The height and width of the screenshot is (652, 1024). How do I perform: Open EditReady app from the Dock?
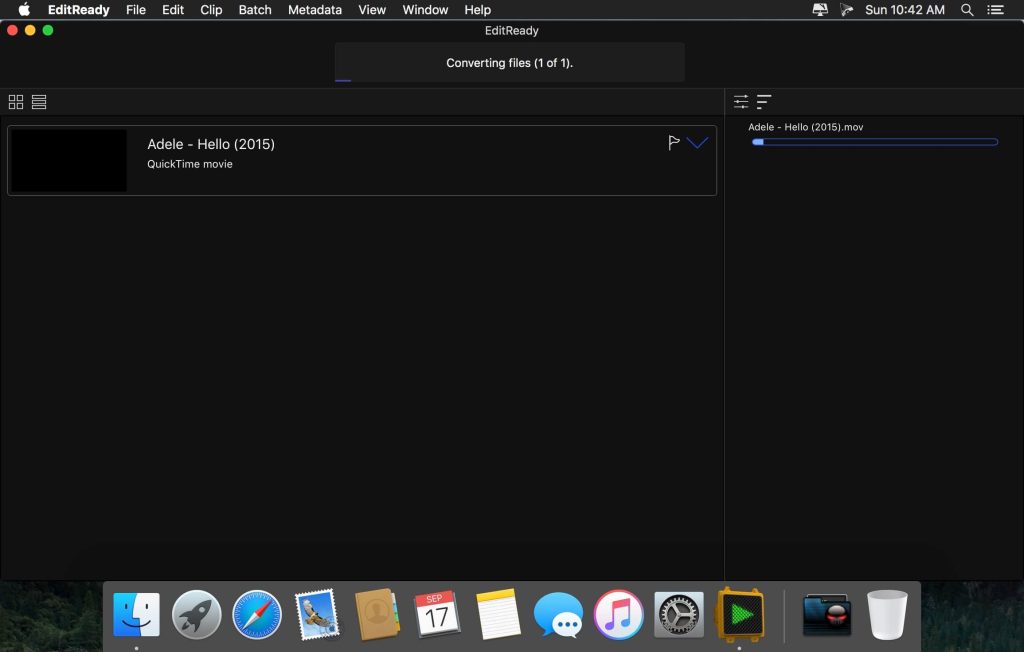tap(739, 612)
